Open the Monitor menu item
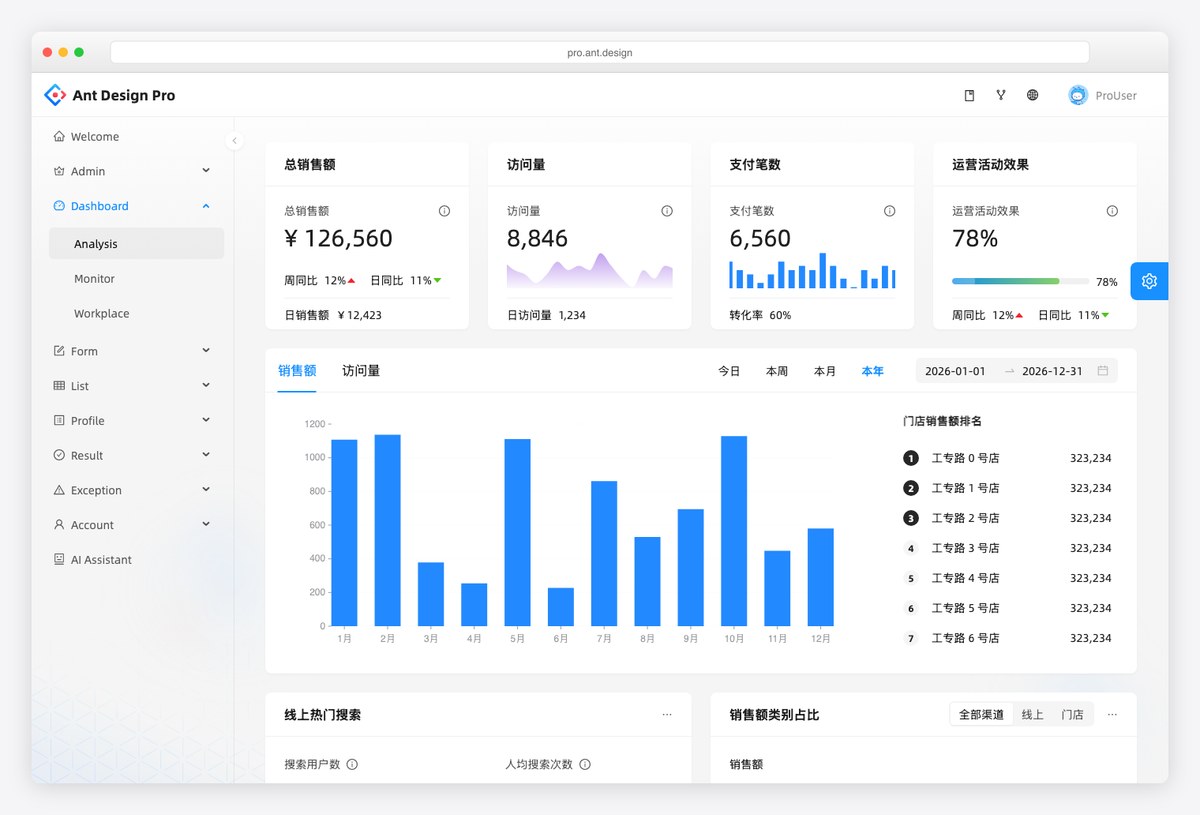Viewport: 1200px width, 815px height. pos(136,279)
